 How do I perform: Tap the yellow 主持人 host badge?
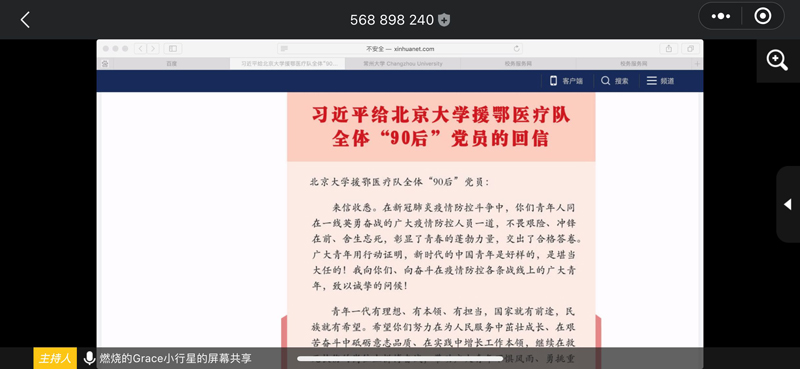click(x=55, y=358)
